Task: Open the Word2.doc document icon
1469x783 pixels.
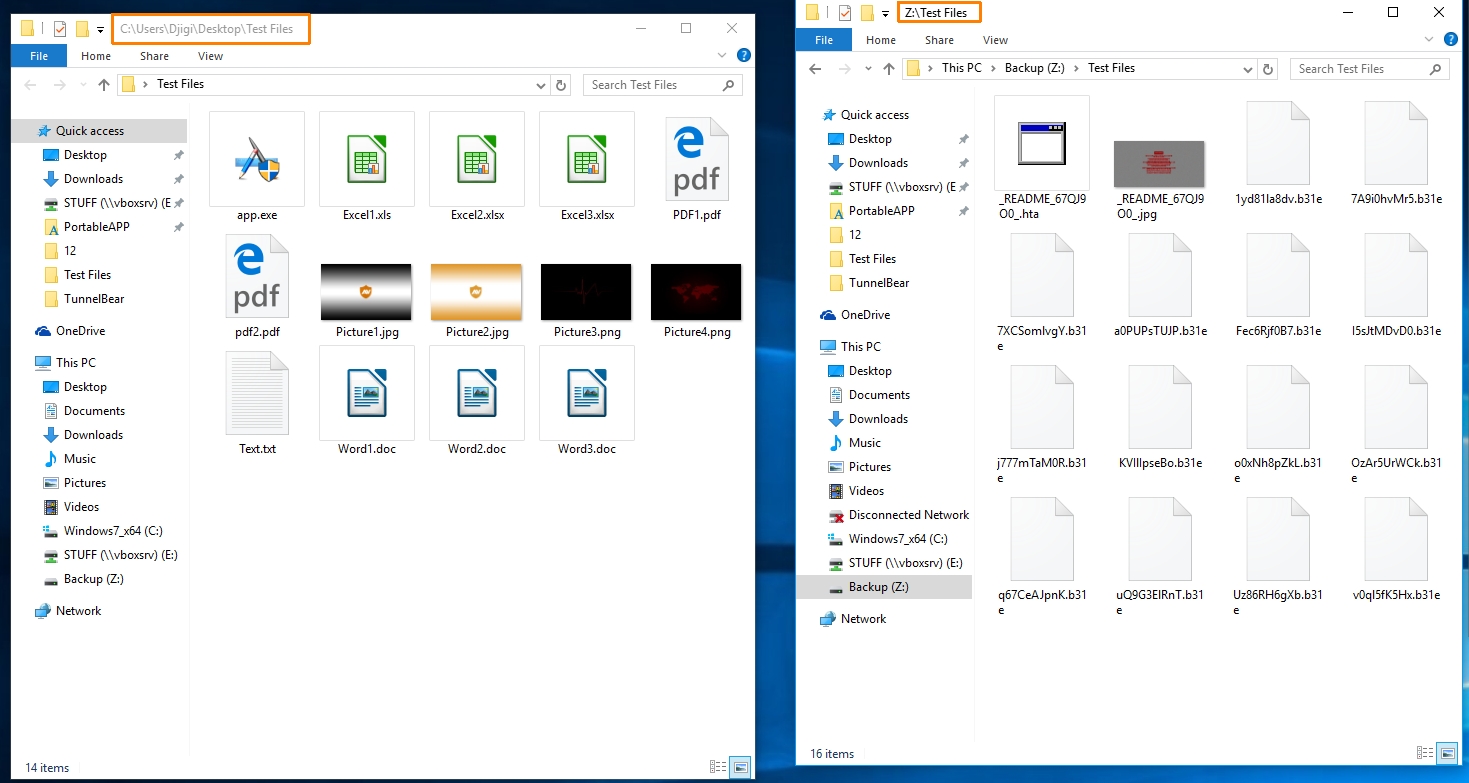Action: click(x=477, y=393)
